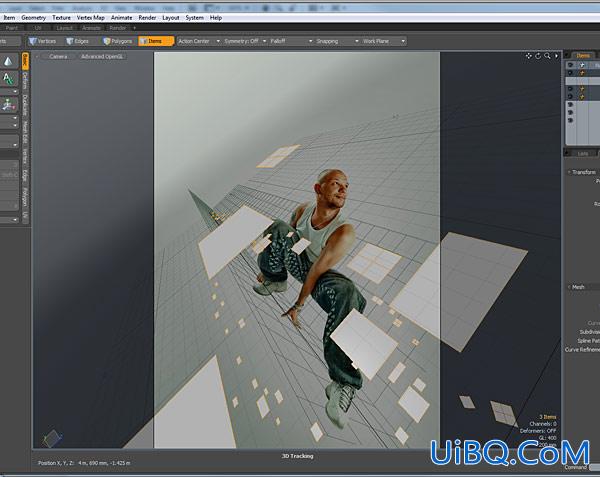Select the Duplicate vertical tab
Image resolution: width=600 pixels, height=477 pixels.
(25, 105)
